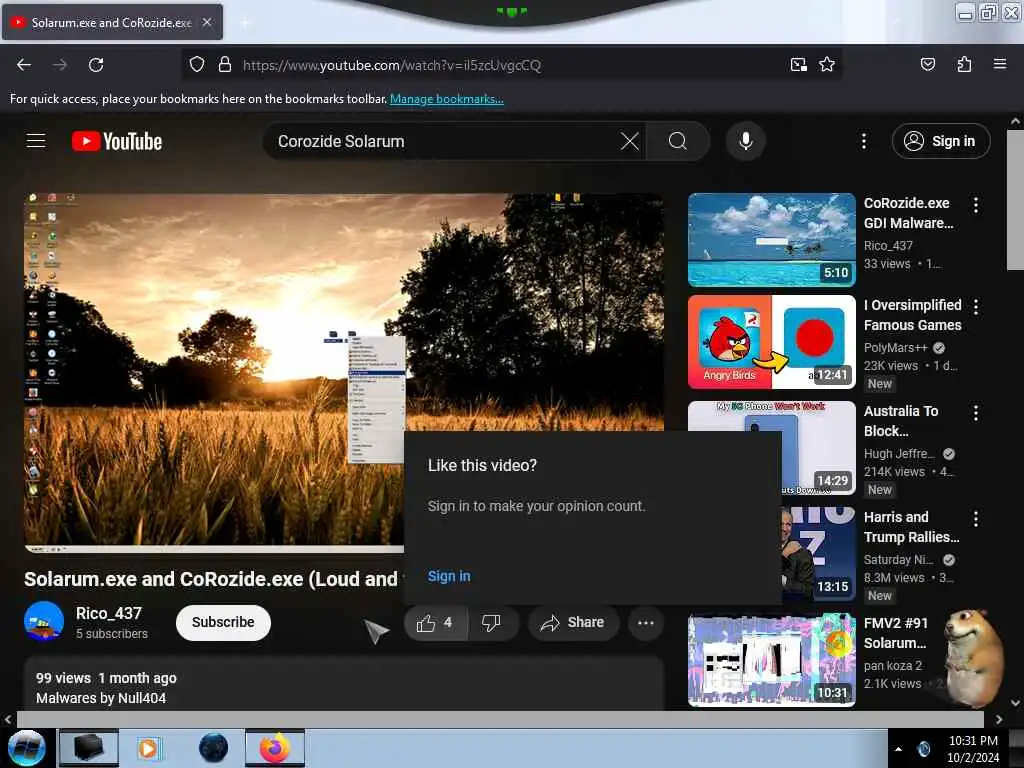Screen dimensions: 1024x768
Task: Dislike the video with thumbs-down button
Action: pos(492,622)
